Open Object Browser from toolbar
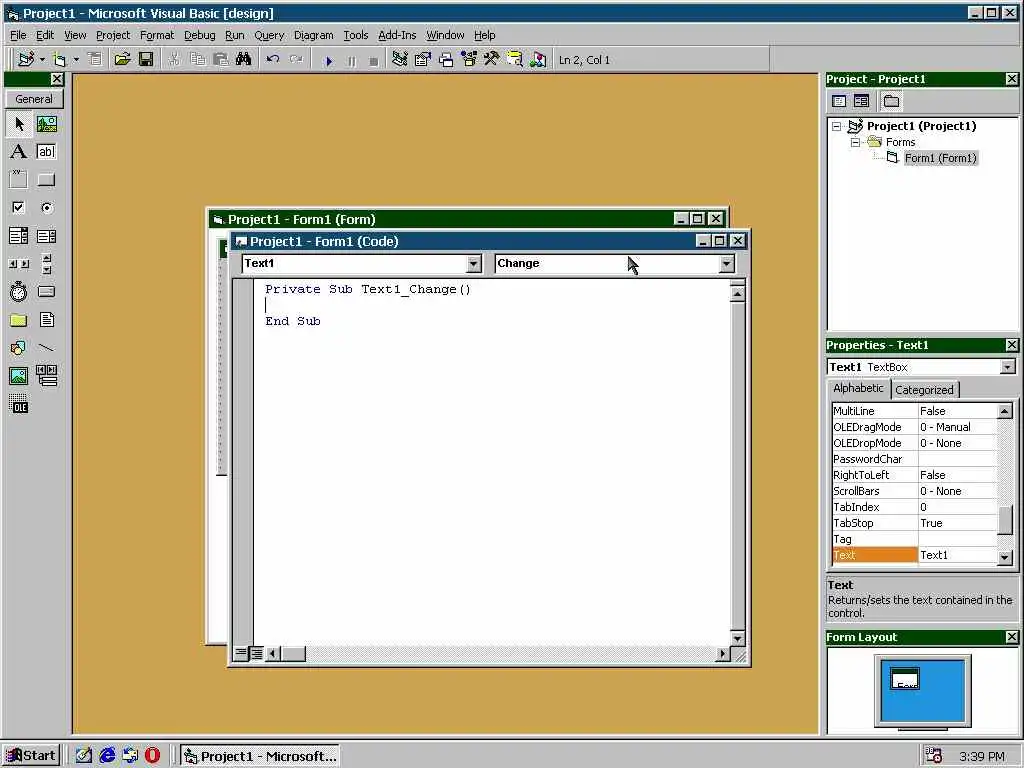1024x768 pixels. [469, 59]
